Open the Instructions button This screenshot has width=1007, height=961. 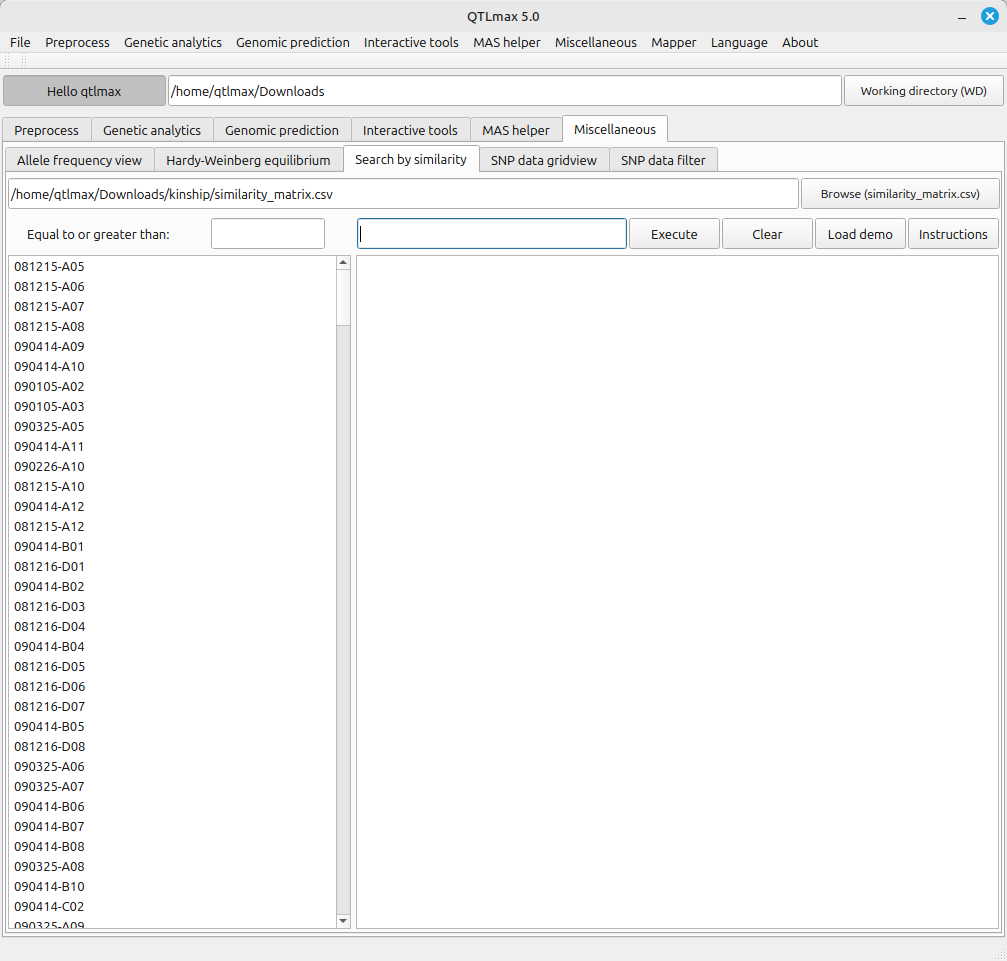(x=952, y=234)
